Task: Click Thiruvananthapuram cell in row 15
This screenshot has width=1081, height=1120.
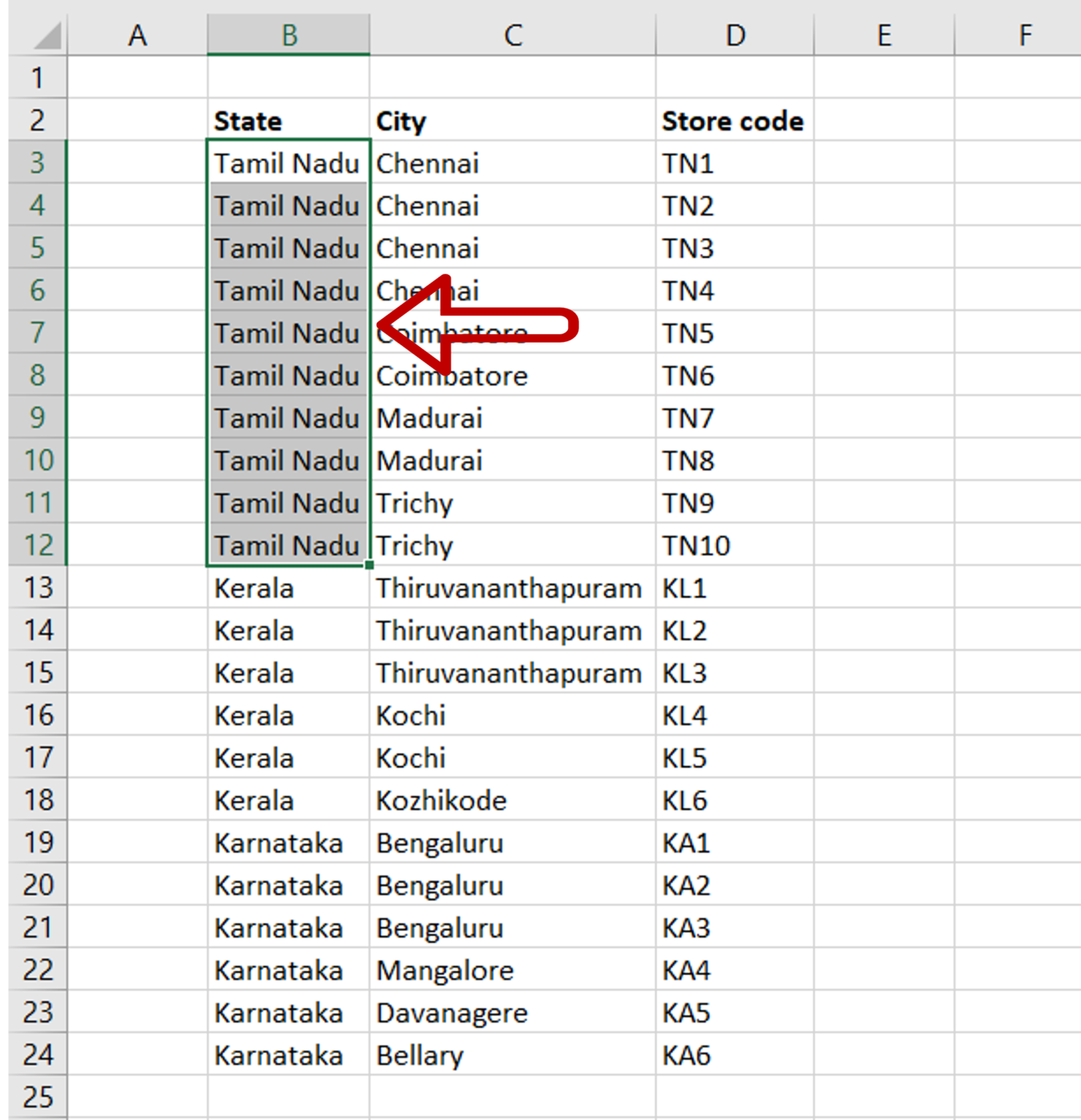Action: click(513, 672)
